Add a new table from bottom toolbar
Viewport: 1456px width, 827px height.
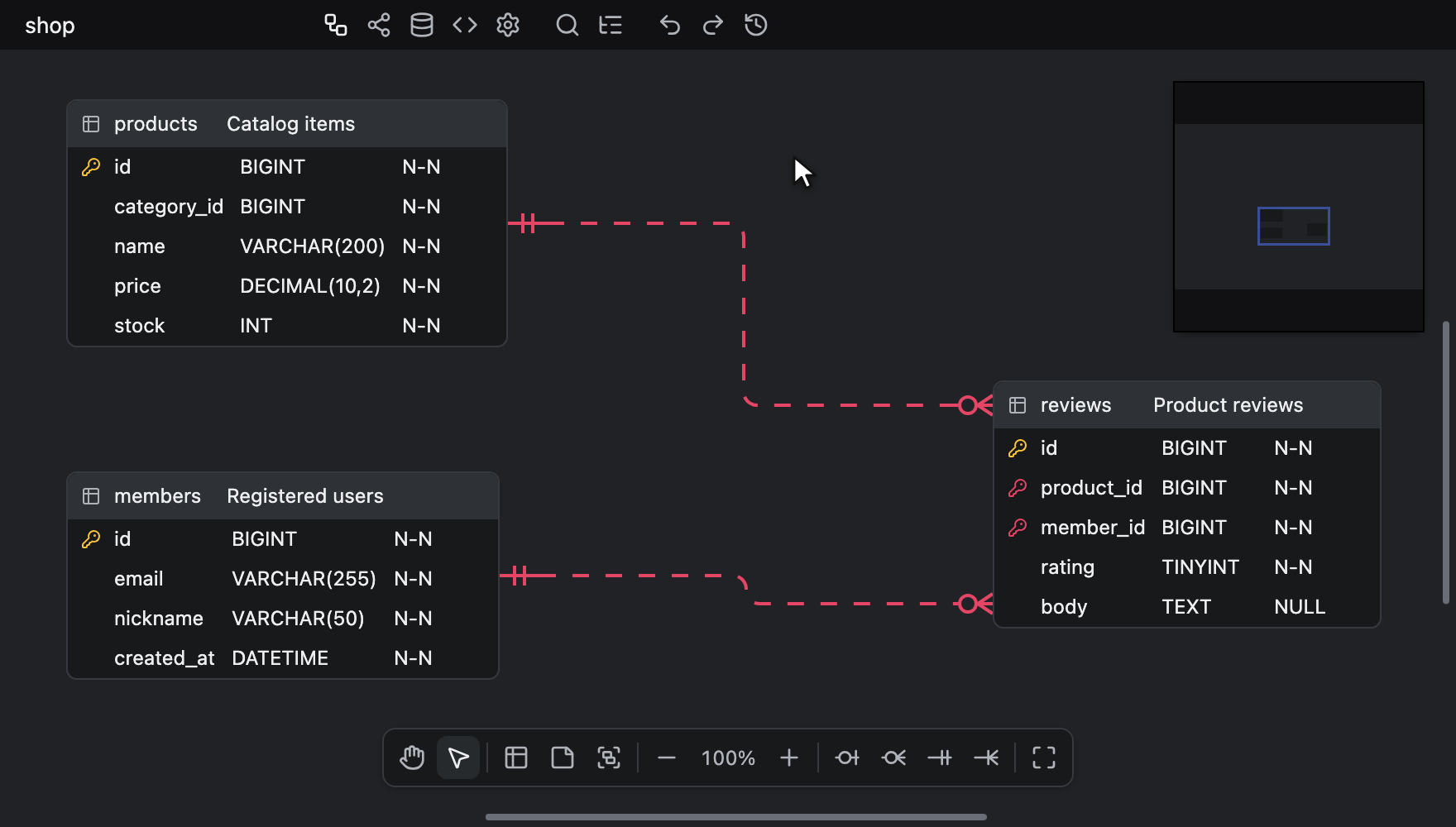516,758
